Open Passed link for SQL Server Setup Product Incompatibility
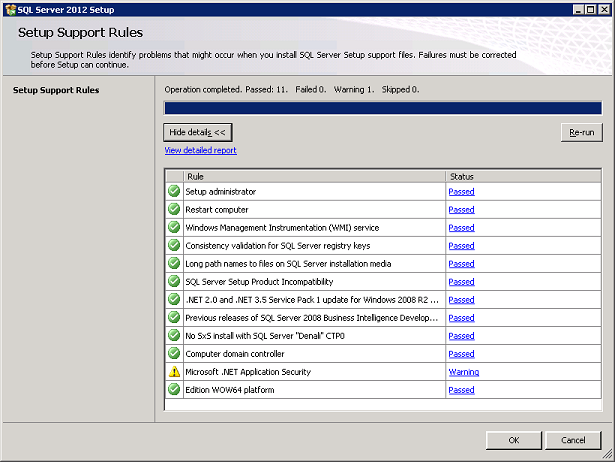The width and height of the screenshot is (615, 462). click(x=461, y=282)
